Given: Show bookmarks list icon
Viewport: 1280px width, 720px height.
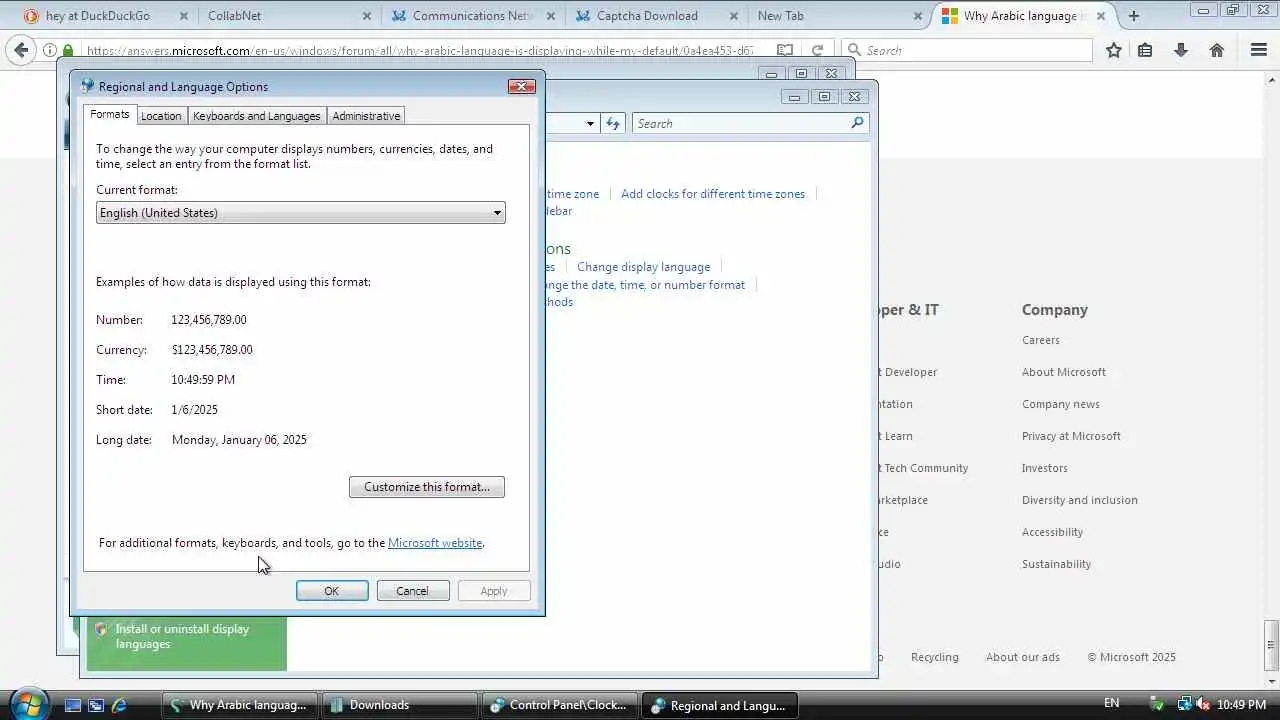Looking at the screenshot, I should pyautogui.click(x=1145, y=50).
